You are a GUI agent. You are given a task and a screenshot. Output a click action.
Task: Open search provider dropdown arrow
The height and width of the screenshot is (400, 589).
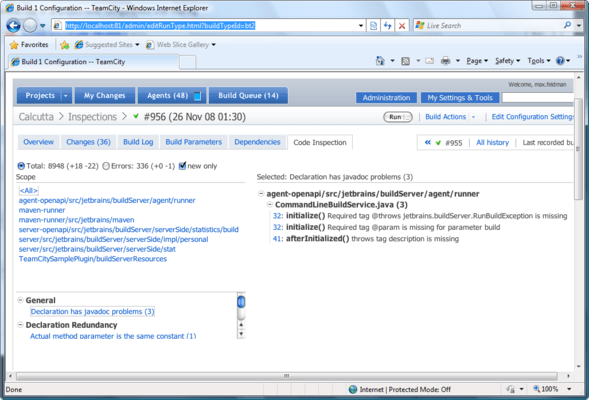click(579, 26)
